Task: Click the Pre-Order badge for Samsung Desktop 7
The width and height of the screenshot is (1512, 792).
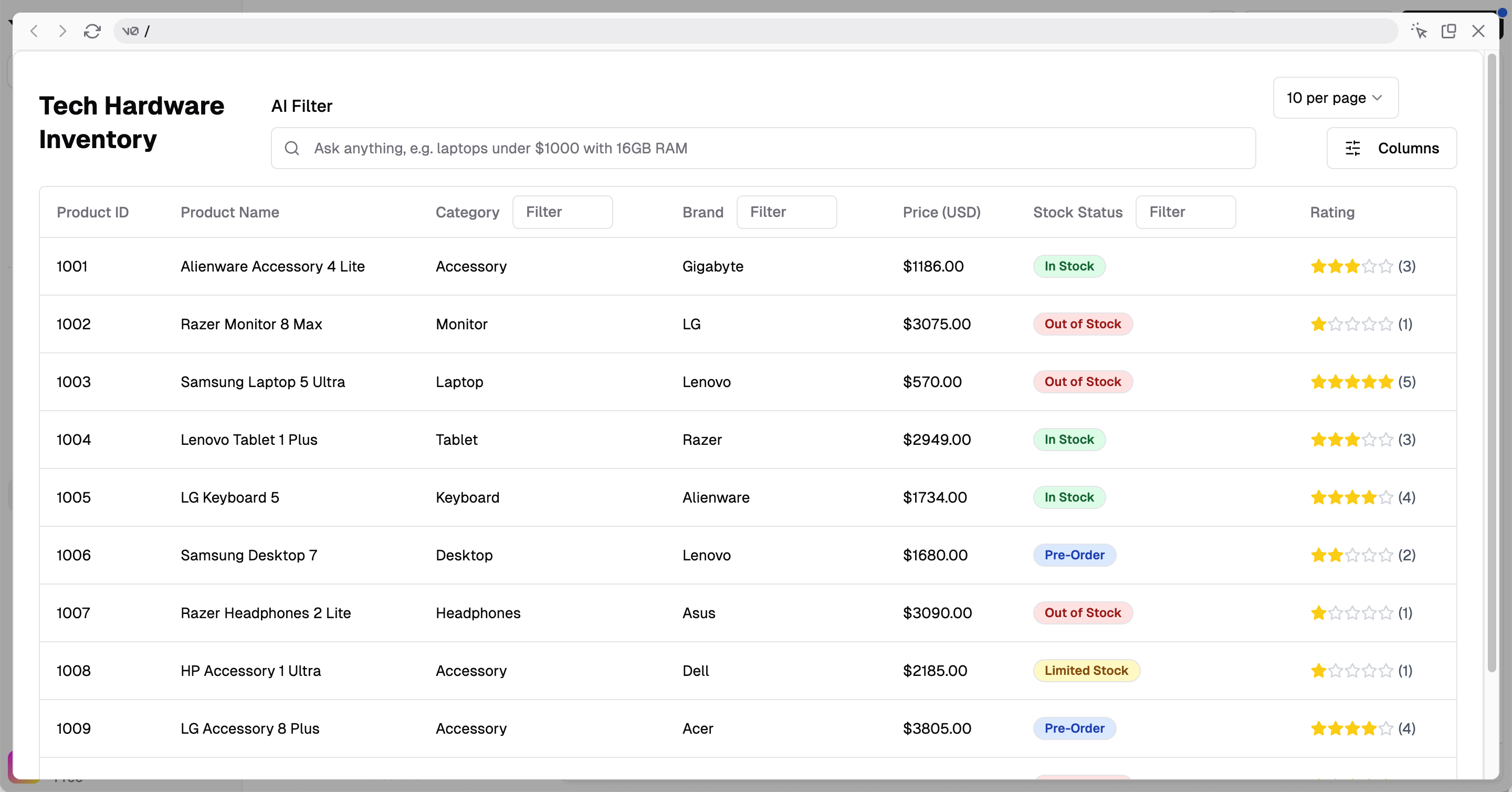Action: tap(1074, 556)
